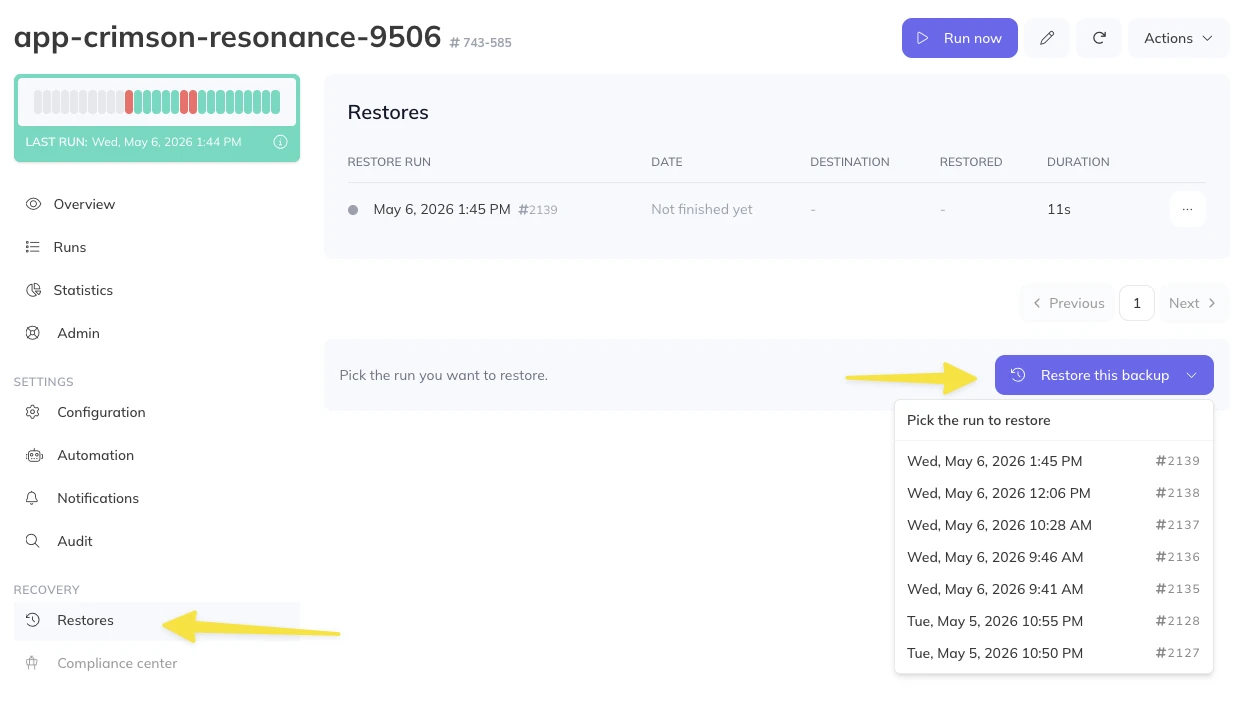The image size is (1246, 713).
Task: Click the DESTINATION column header
Action: pos(850,162)
